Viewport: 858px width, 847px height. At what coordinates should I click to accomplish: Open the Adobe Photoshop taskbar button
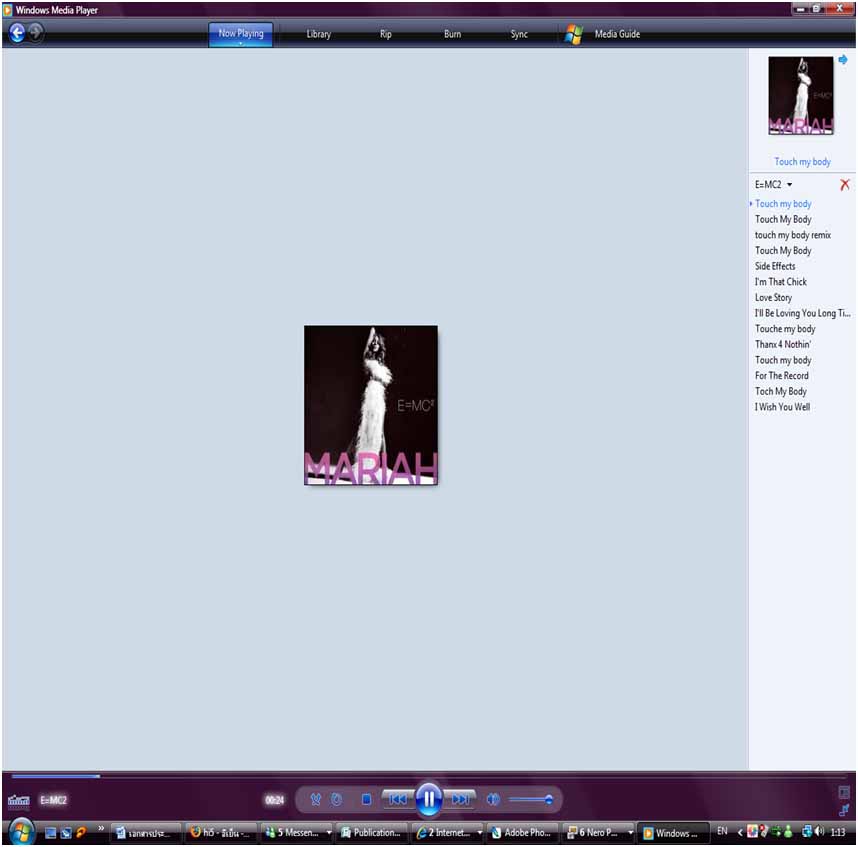523,832
